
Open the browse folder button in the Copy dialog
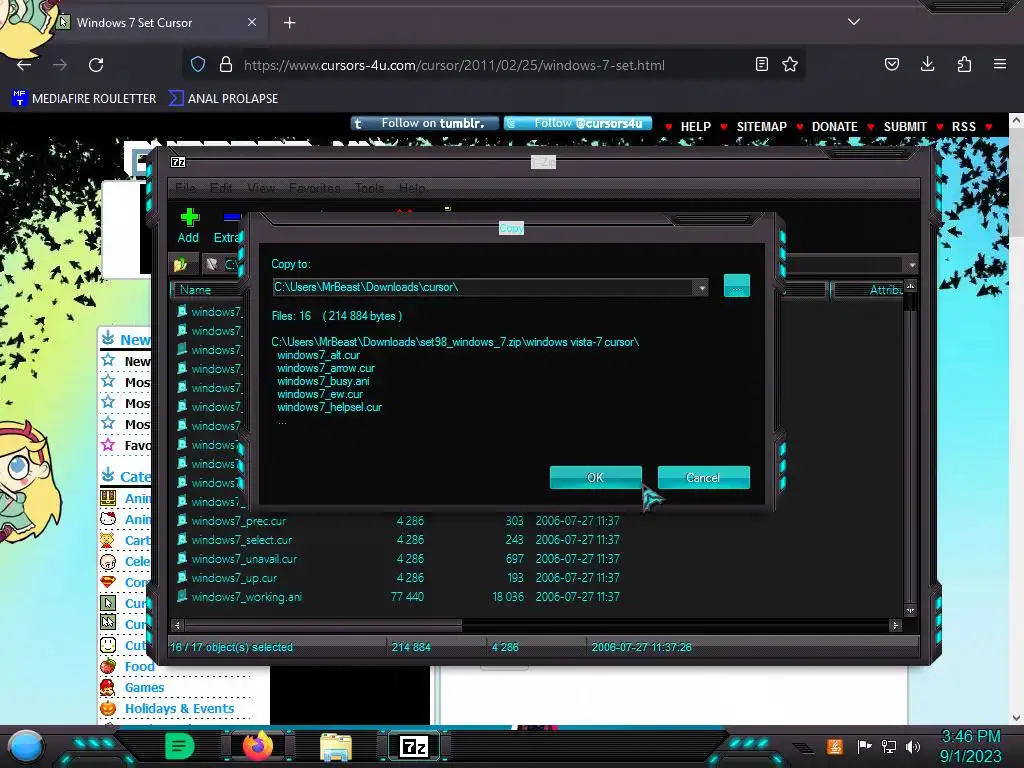coord(737,286)
